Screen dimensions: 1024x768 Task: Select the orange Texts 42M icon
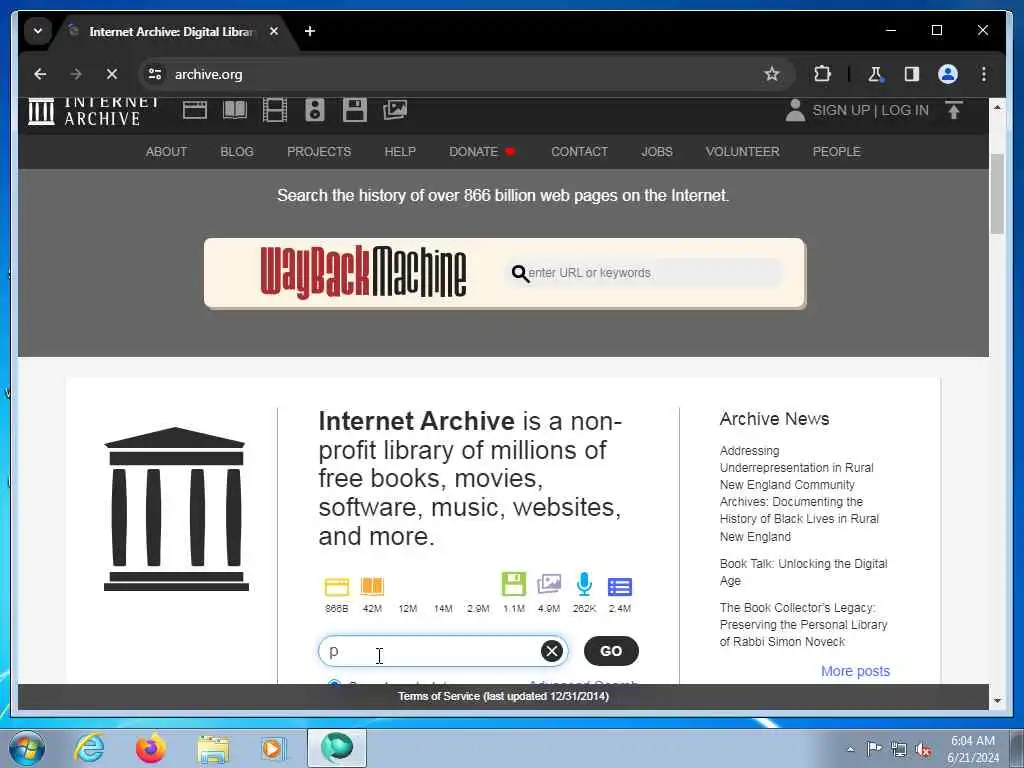pos(372,586)
